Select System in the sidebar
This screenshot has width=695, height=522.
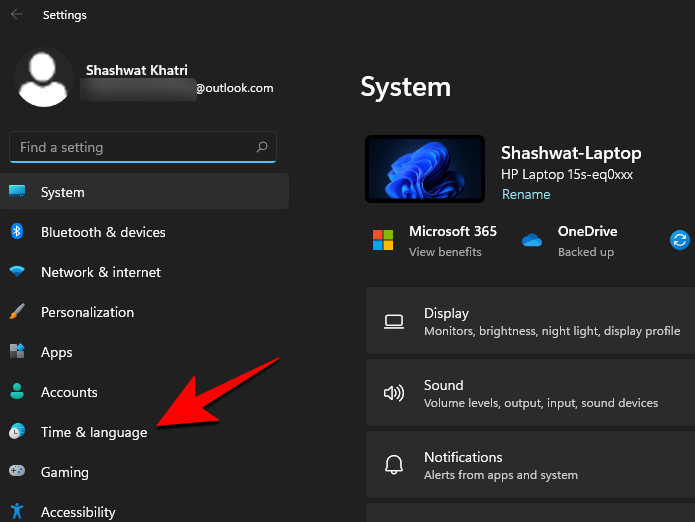[x=63, y=192]
